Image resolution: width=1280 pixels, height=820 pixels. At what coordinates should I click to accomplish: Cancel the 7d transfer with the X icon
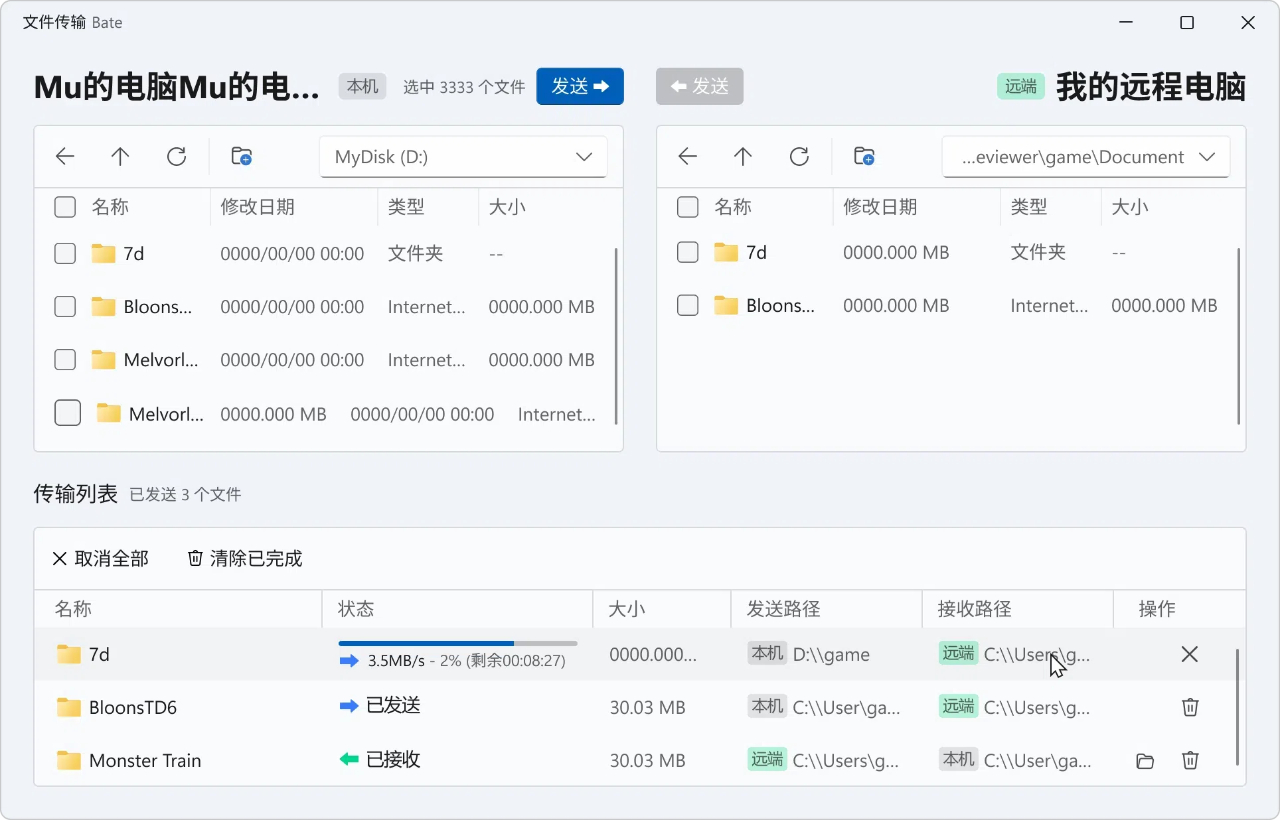point(1189,654)
